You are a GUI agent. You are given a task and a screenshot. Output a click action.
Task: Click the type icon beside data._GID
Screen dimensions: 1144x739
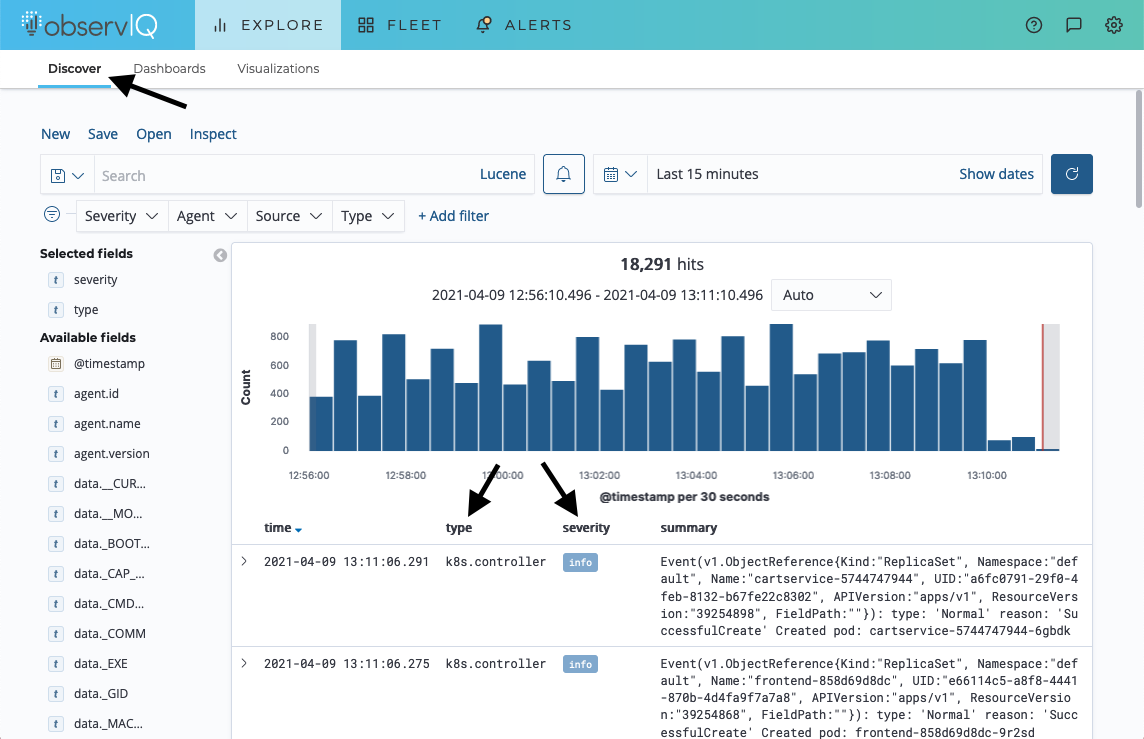tap(55, 694)
